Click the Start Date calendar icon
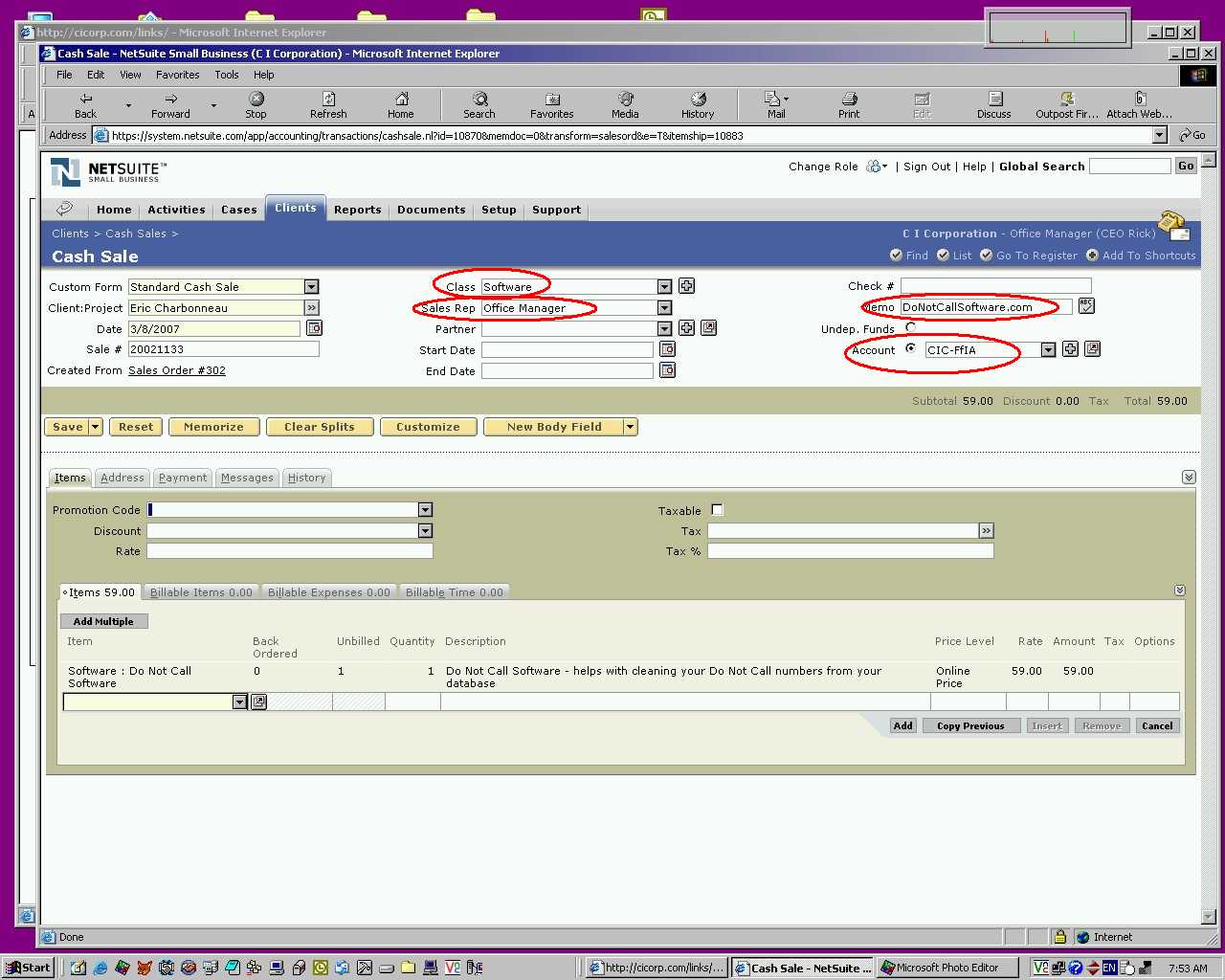 [x=668, y=349]
